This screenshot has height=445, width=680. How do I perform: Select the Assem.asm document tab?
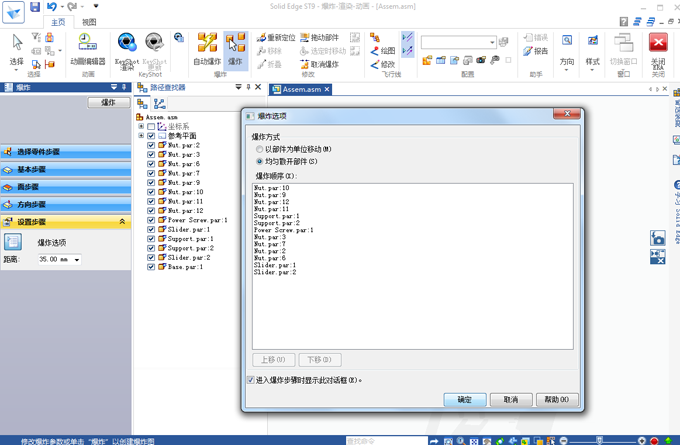(x=300, y=89)
